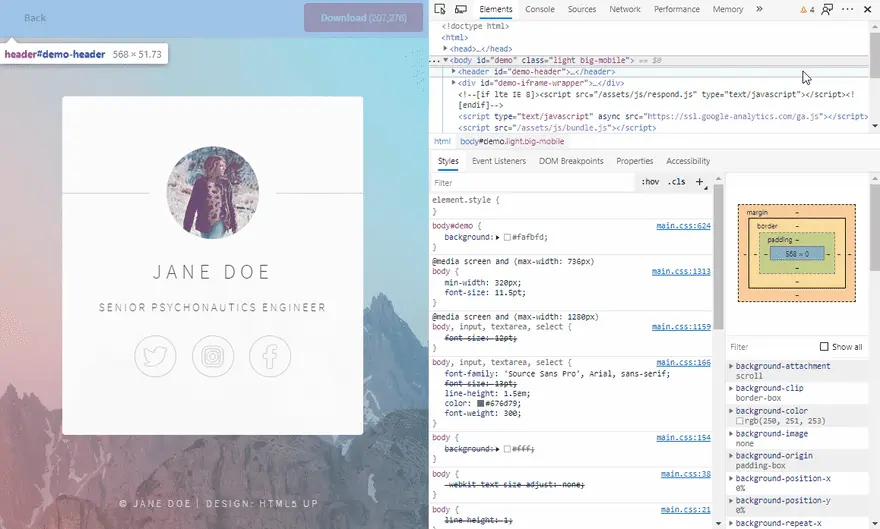Open the Network tab

[625, 9]
